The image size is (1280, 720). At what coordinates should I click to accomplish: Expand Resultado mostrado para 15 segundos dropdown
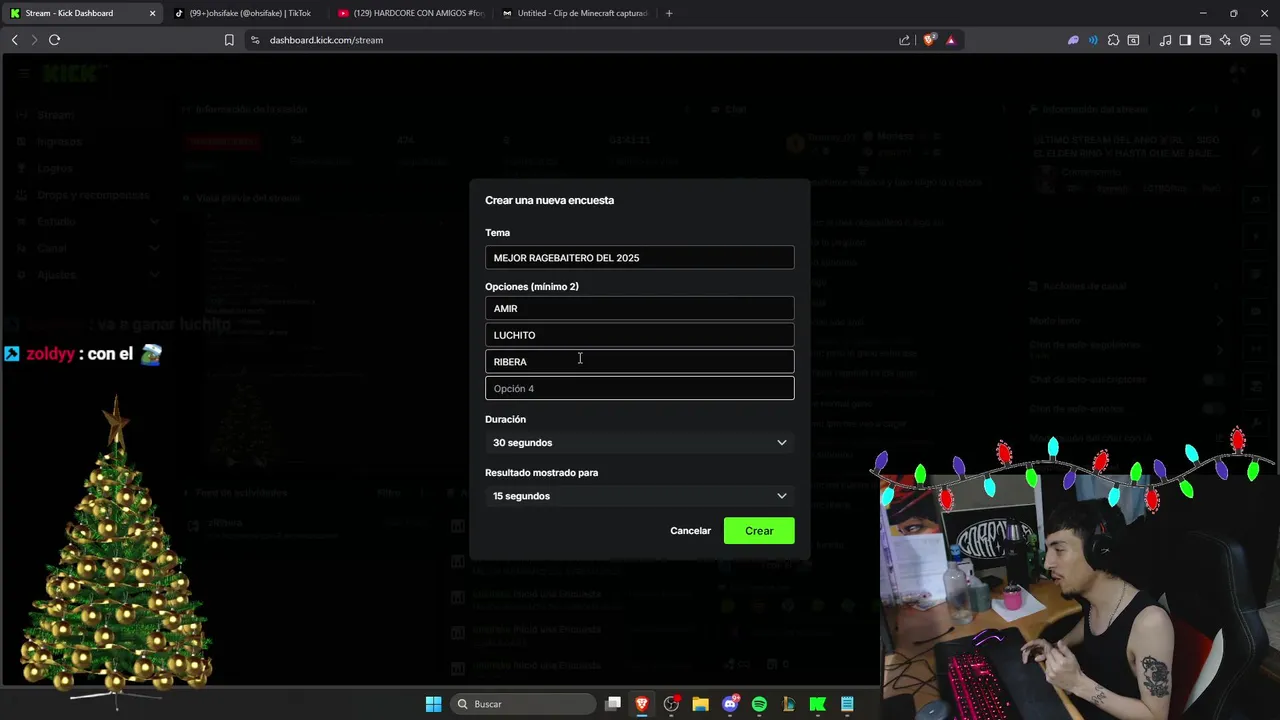click(640, 496)
